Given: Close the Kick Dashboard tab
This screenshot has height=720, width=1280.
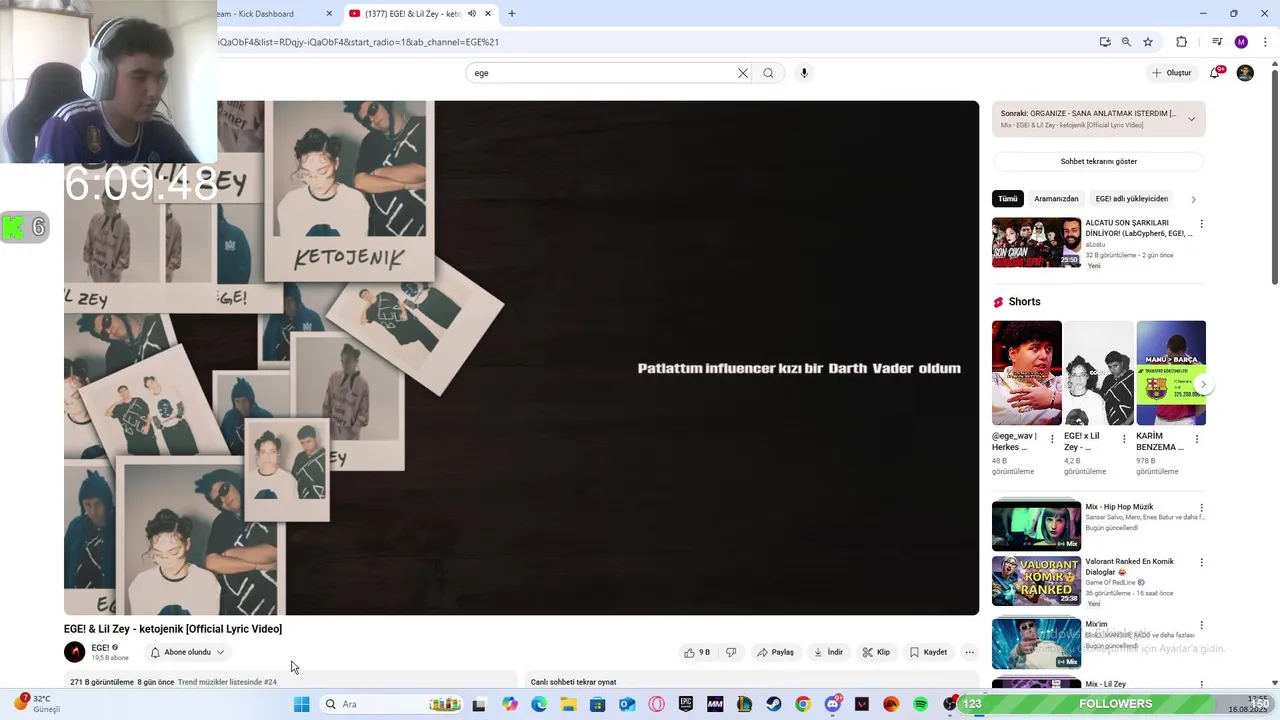Looking at the screenshot, I should (329, 14).
